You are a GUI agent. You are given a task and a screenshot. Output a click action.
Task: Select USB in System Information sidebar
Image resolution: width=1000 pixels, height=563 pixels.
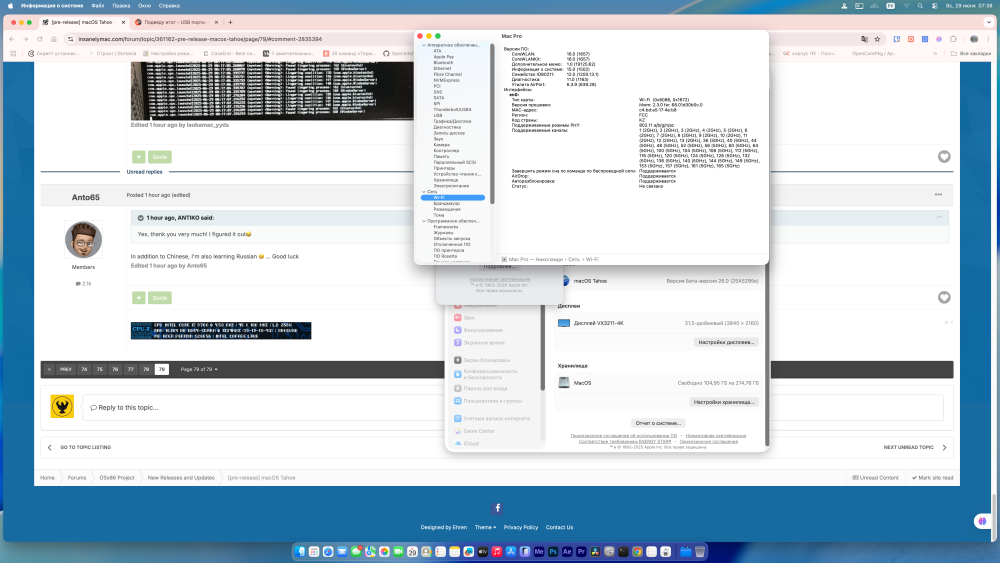point(438,115)
